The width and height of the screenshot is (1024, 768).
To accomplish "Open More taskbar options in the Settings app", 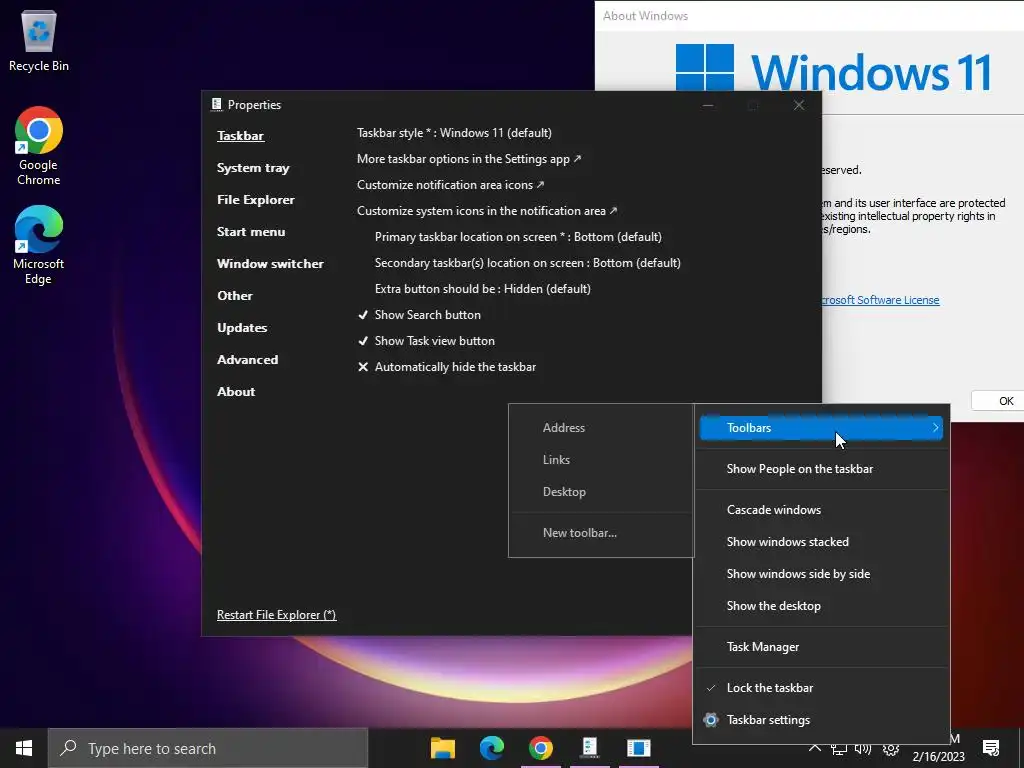I will coord(468,159).
